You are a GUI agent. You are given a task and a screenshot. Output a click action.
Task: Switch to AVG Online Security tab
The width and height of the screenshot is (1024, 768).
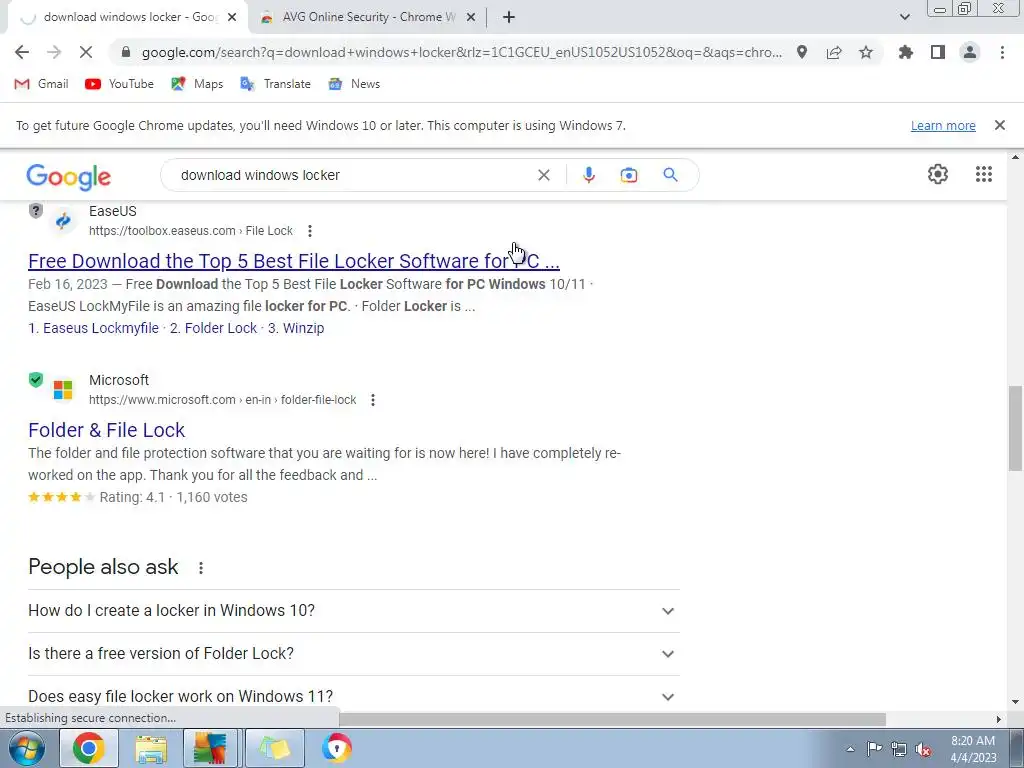[x=369, y=17]
